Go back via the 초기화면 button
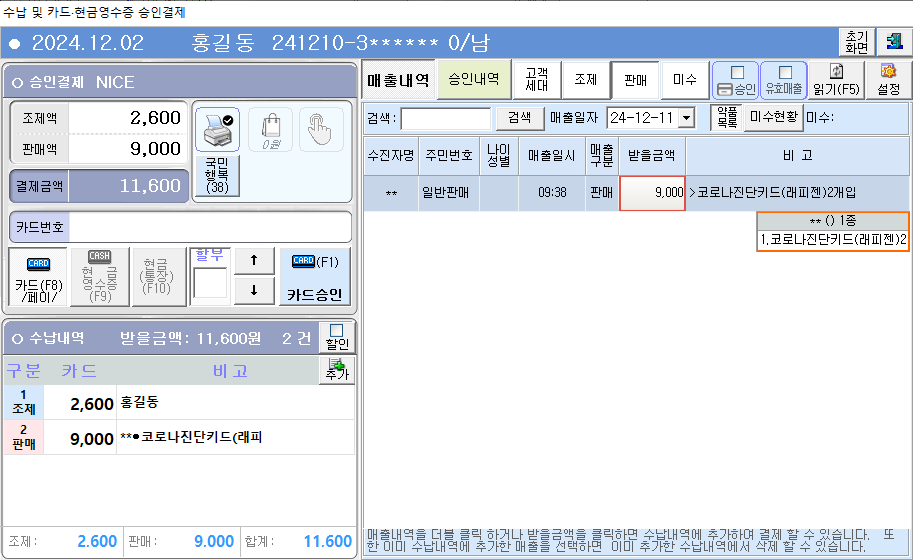Image resolution: width=913 pixels, height=560 pixels. point(857,42)
